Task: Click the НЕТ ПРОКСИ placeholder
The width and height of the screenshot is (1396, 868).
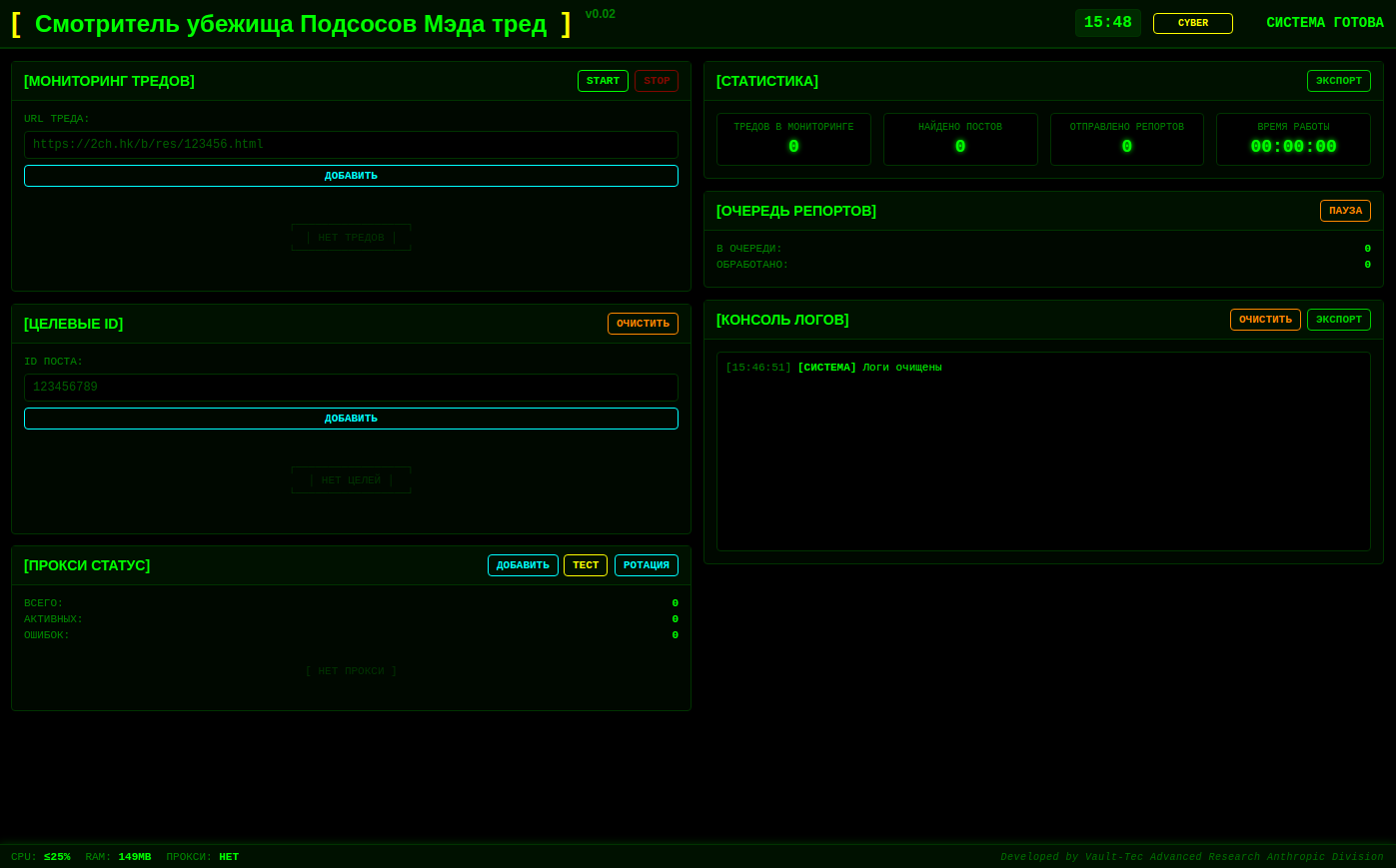Action: [x=351, y=671]
